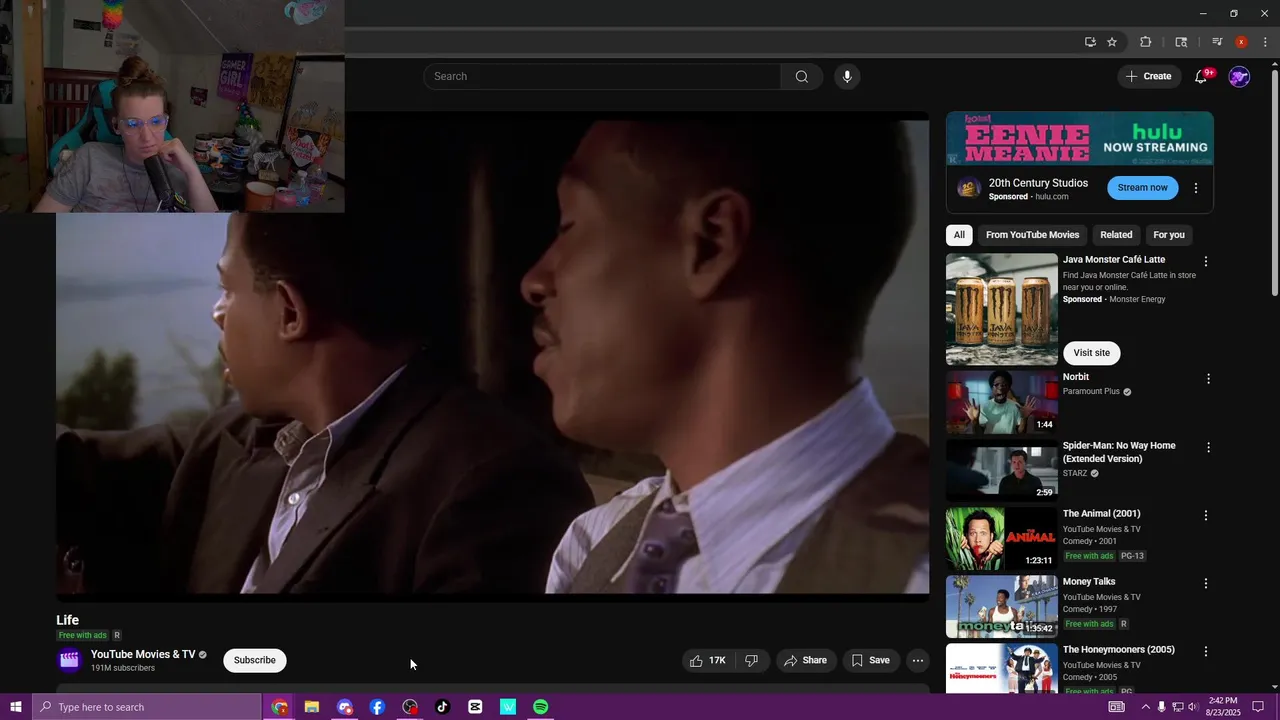The width and height of the screenshot is (1280, 720).
Task: Open TikTok from the taskbar
Action: click(442, 707)
